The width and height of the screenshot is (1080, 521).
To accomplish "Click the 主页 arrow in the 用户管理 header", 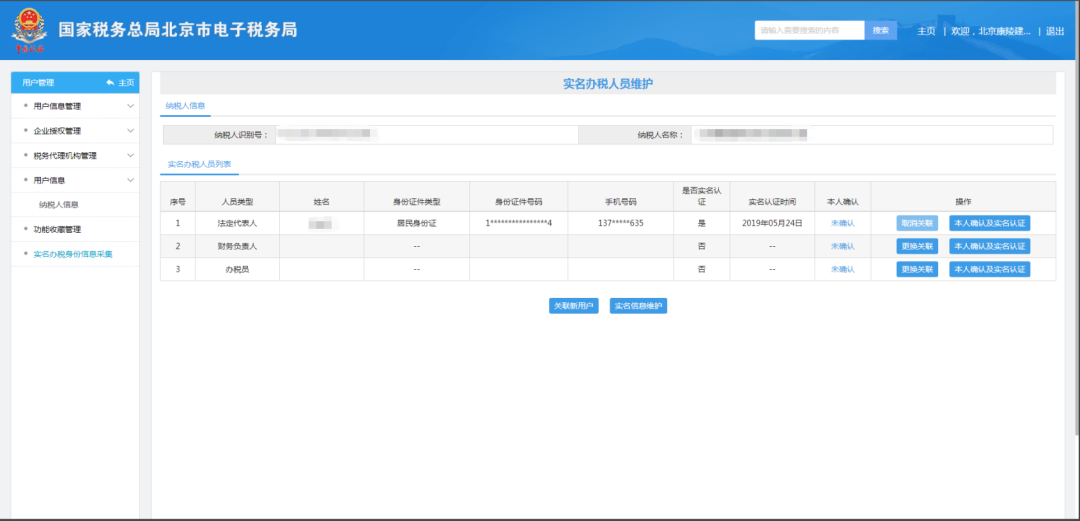I will click(121, 83).
